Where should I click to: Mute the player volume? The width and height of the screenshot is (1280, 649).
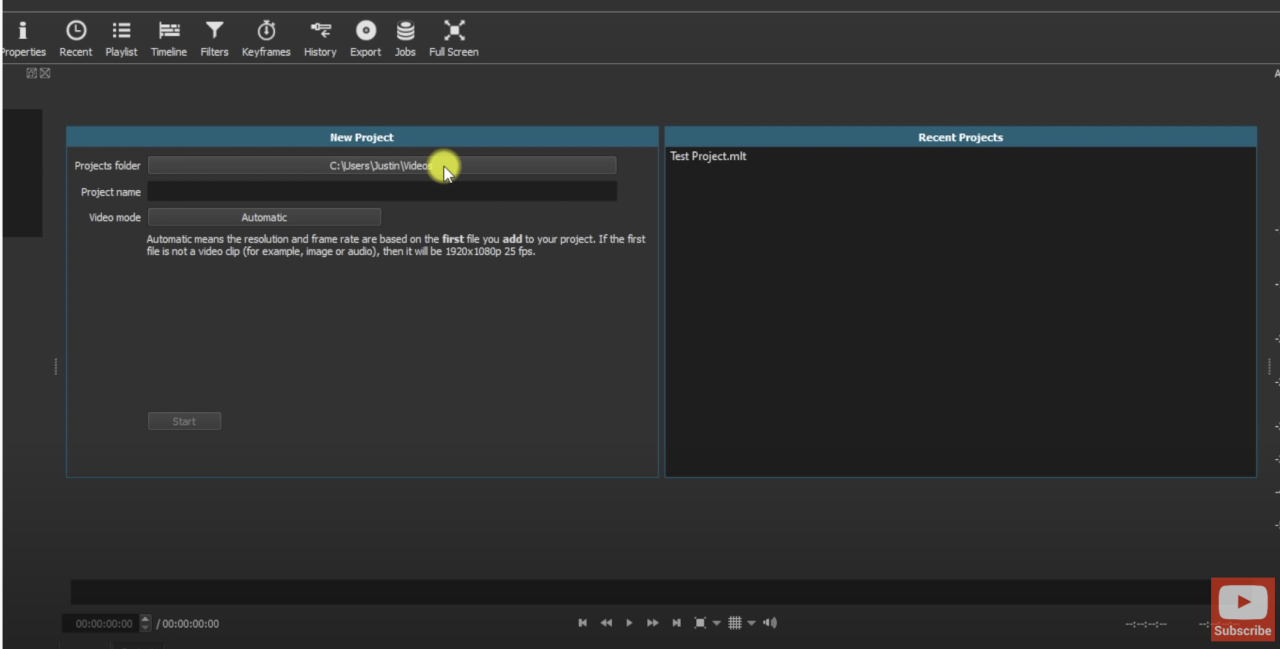(x=770, y=622)
